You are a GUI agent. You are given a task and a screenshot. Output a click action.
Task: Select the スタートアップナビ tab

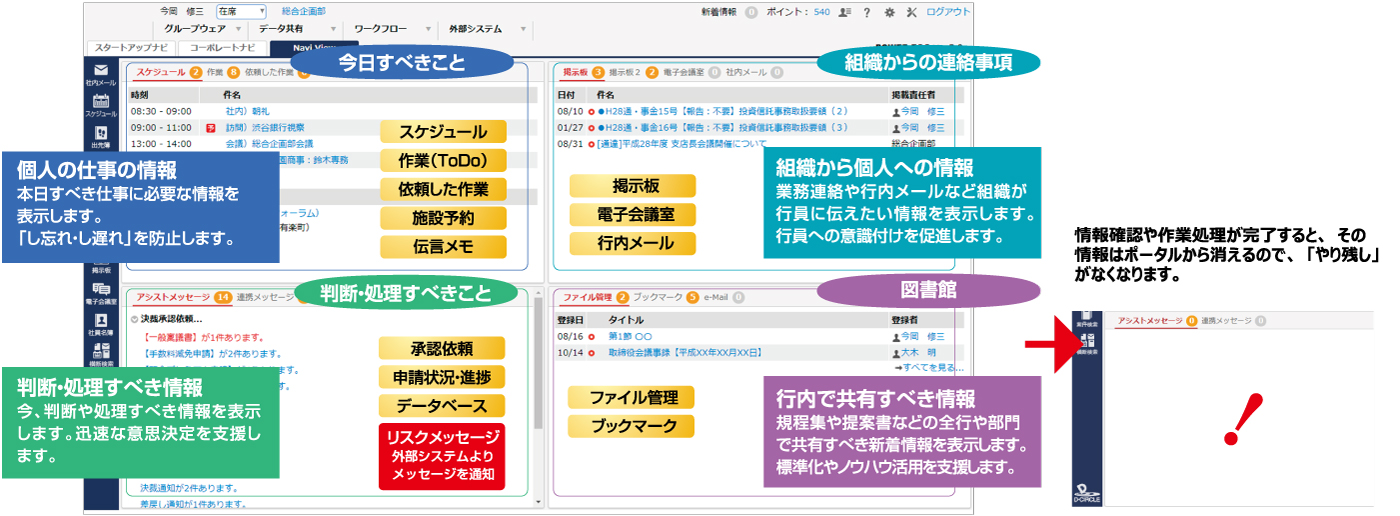click(132, 47)
